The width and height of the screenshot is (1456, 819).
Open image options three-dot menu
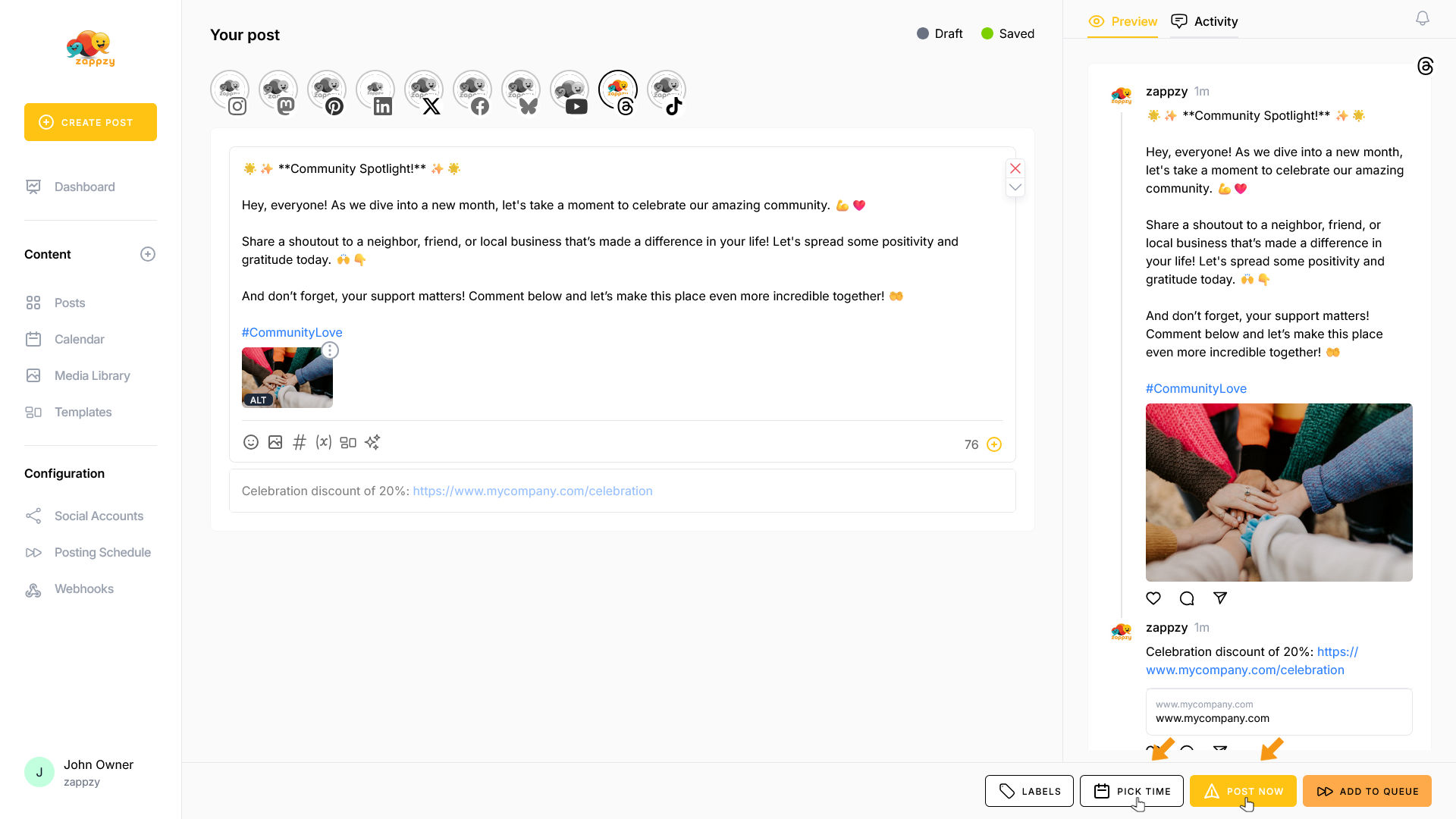(x=330, y=350)
